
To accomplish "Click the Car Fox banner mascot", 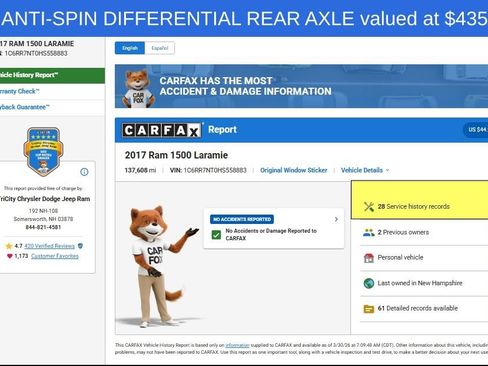I will (x=138, y=89).
